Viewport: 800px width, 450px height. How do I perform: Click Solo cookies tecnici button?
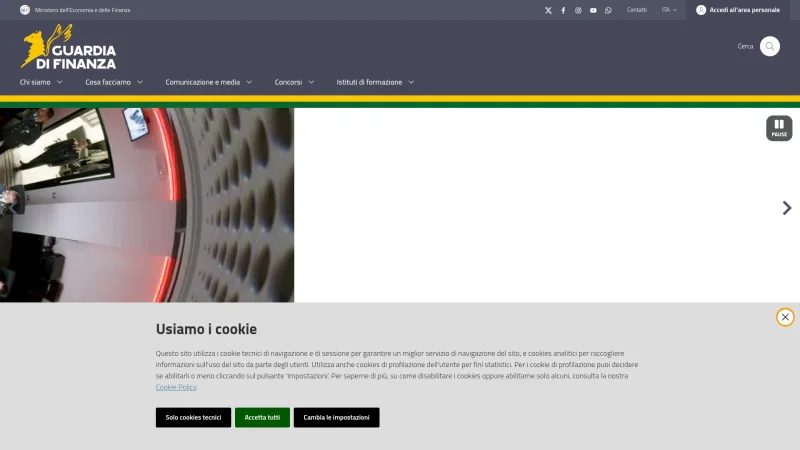click(x=193, y=417)
